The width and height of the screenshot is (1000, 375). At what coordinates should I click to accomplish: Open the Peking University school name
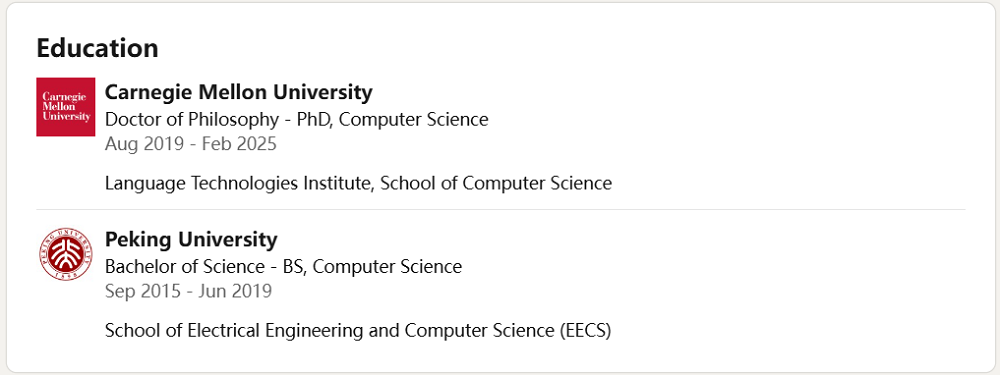tap(191, 239)
